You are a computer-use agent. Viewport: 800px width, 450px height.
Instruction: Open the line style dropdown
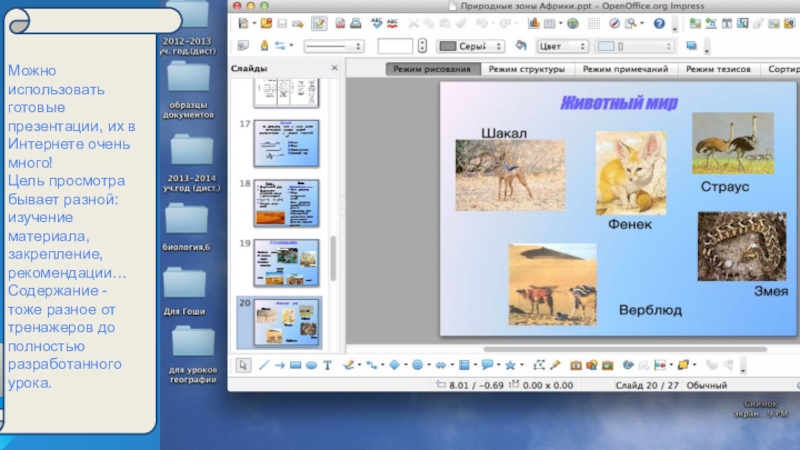pyautogui.click(x=333, y=46)
